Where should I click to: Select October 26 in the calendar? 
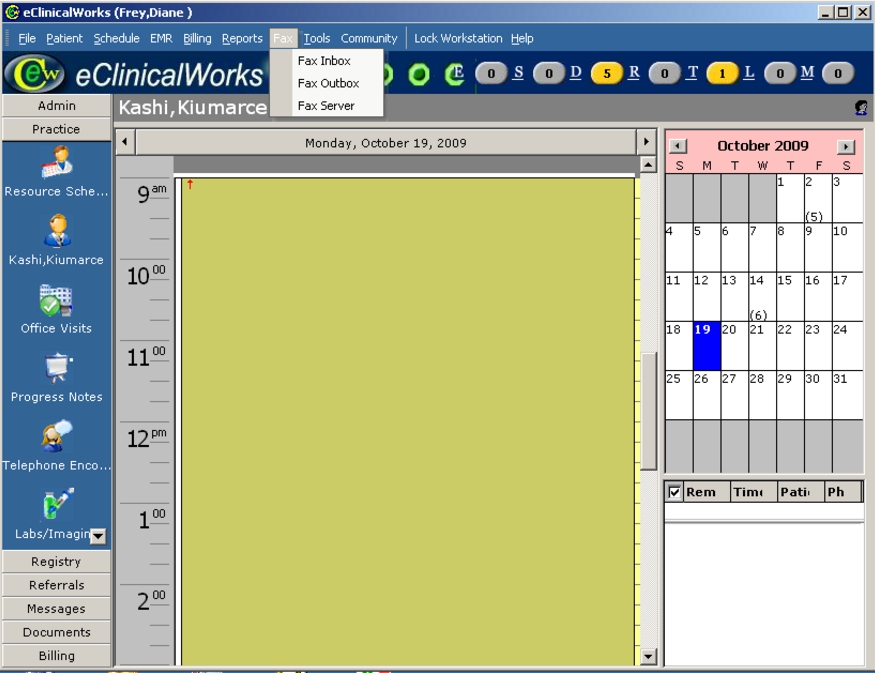tap(706, 395)
